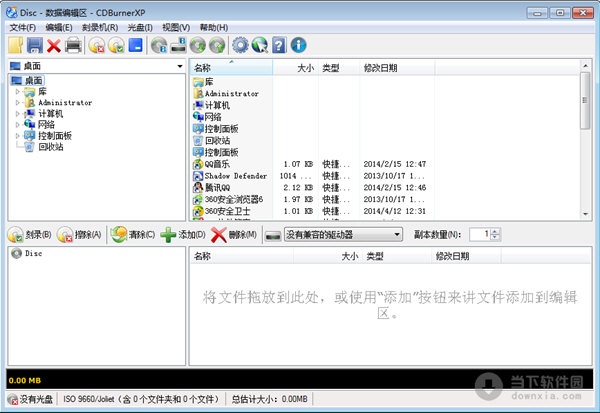The image size is (600, 413).
Task: Increase copies with 副本数量 up arrow
Action: click(x=495, y=232)
